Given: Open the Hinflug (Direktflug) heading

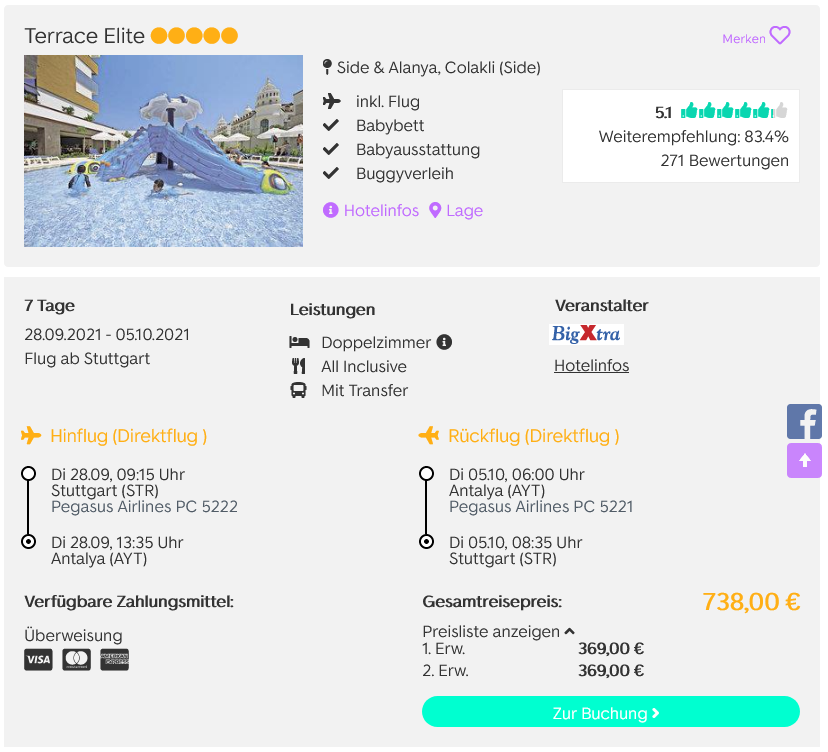Looking at the screenshot, I should coord(128,436).
